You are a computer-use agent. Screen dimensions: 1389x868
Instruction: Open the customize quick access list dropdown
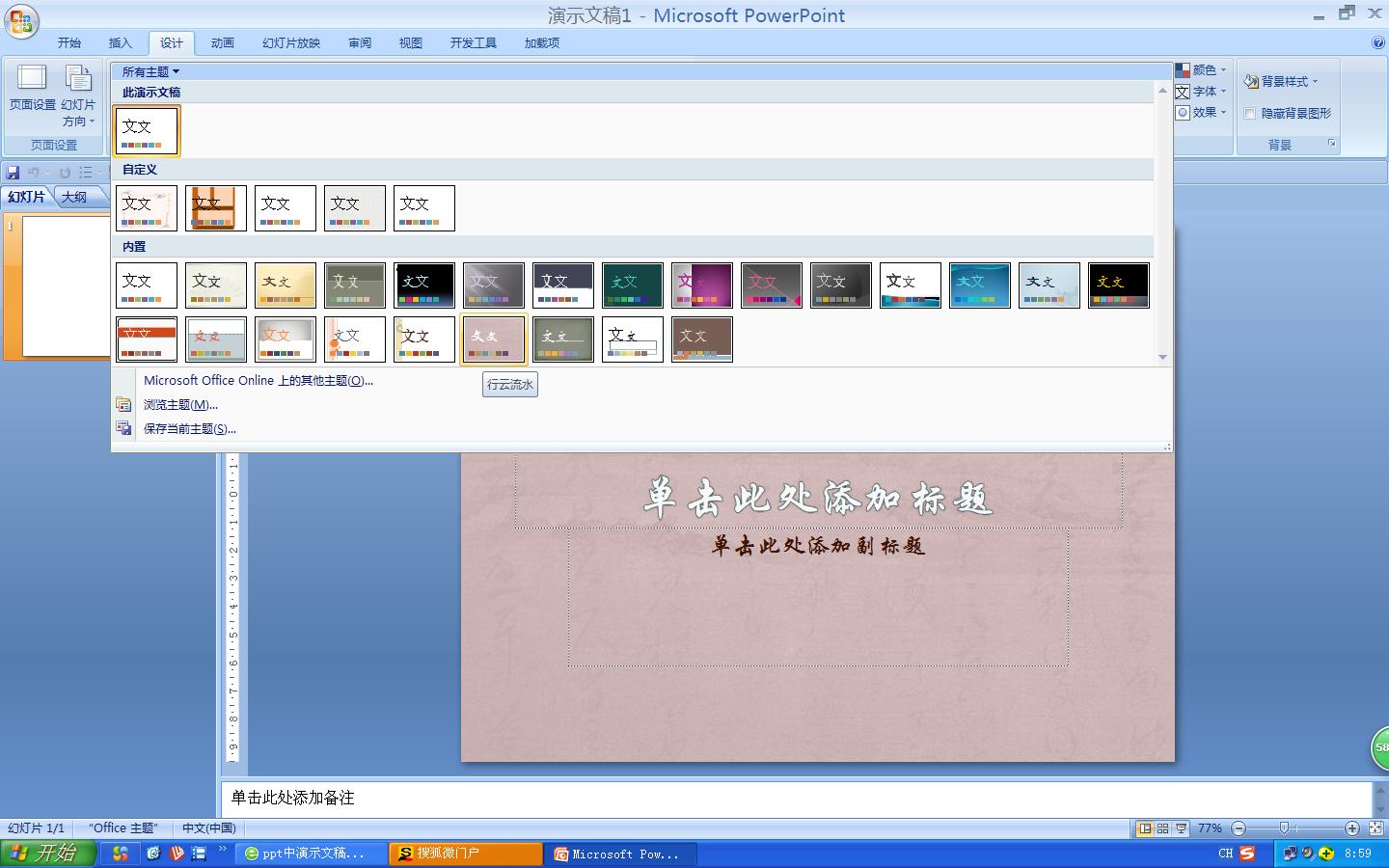click(101, 173)
